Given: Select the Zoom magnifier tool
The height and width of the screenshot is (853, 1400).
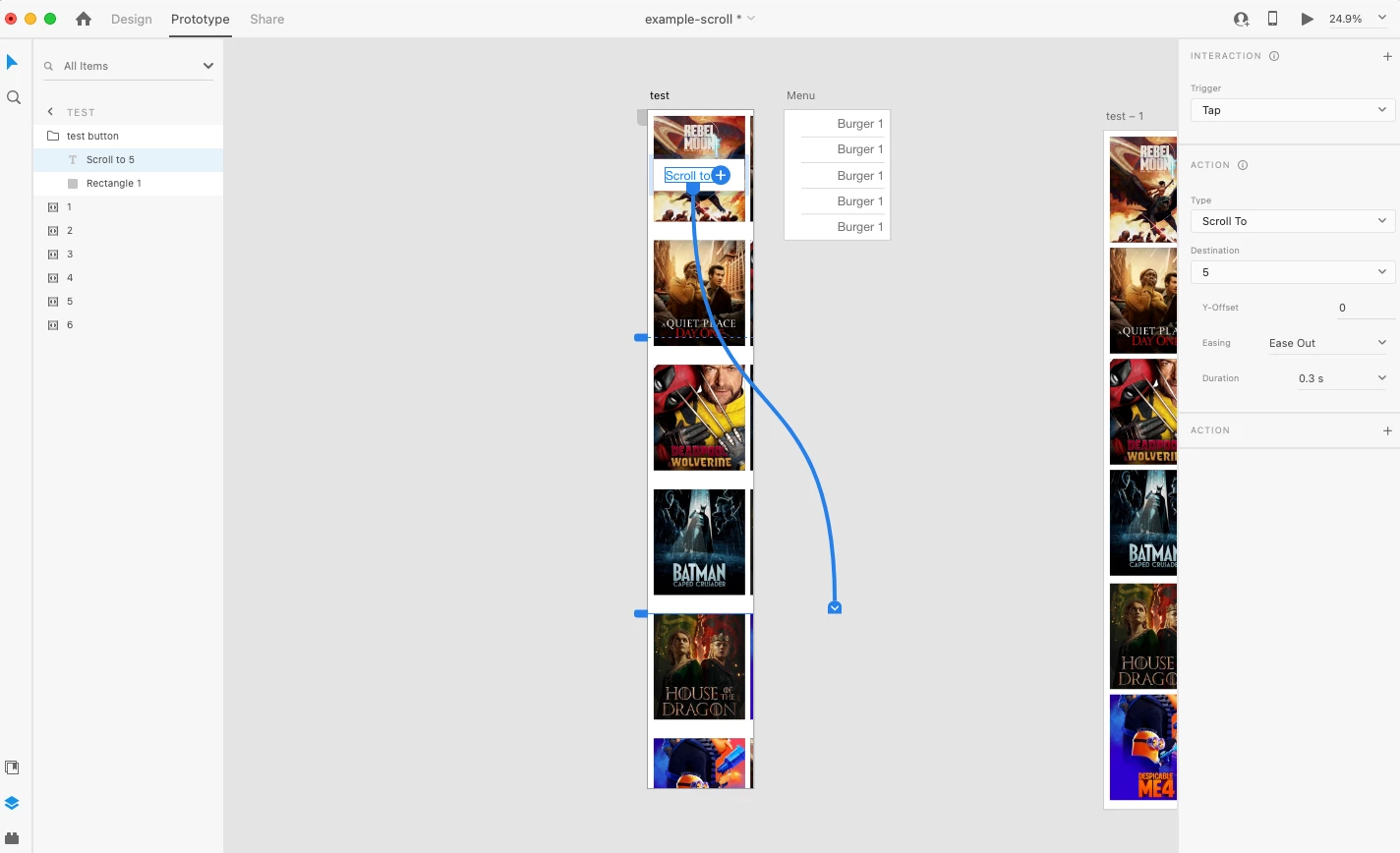Looking at the screenshot, I should coord(14,97).
